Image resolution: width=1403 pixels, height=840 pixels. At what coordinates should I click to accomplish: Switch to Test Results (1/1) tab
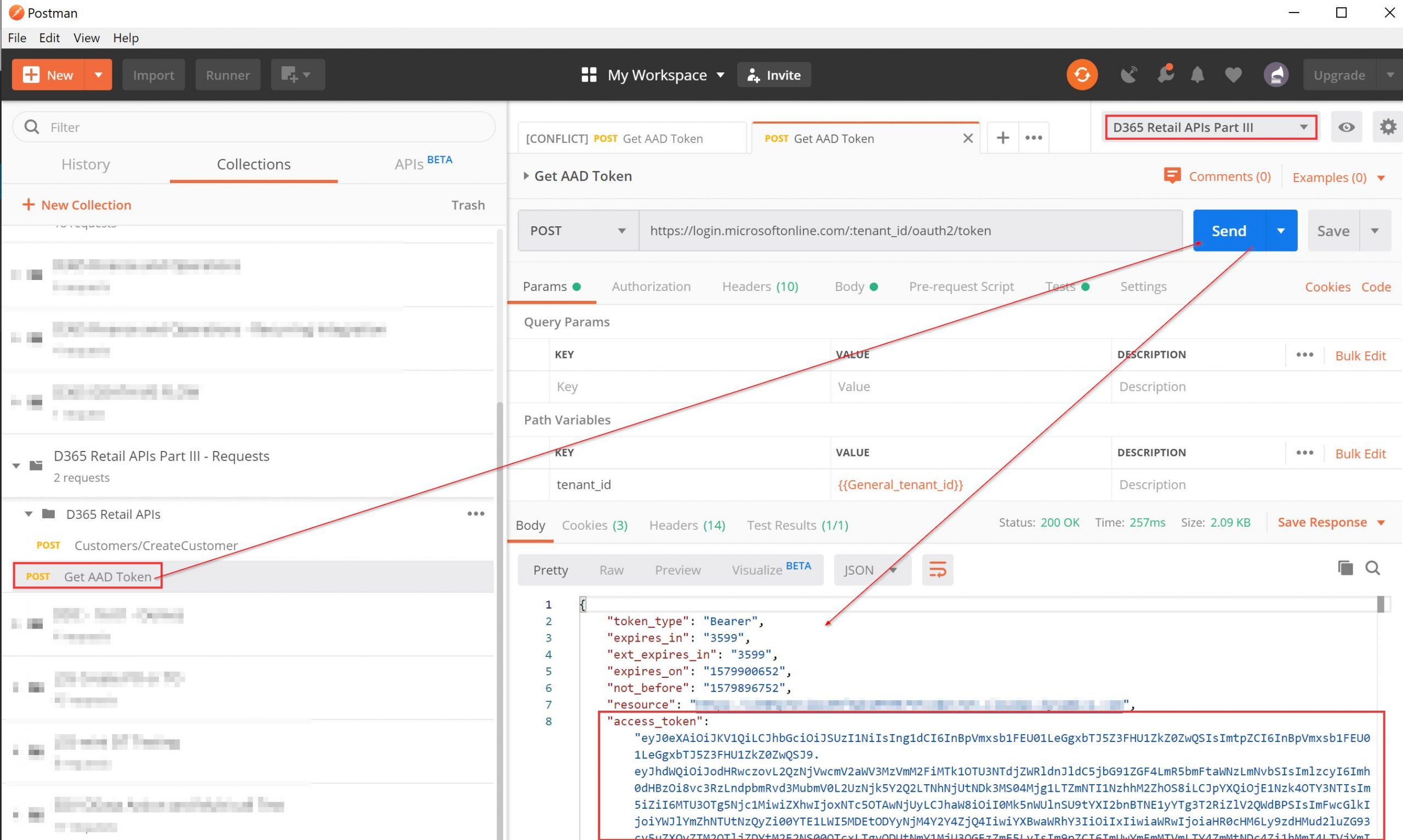(x=797, y=525)
